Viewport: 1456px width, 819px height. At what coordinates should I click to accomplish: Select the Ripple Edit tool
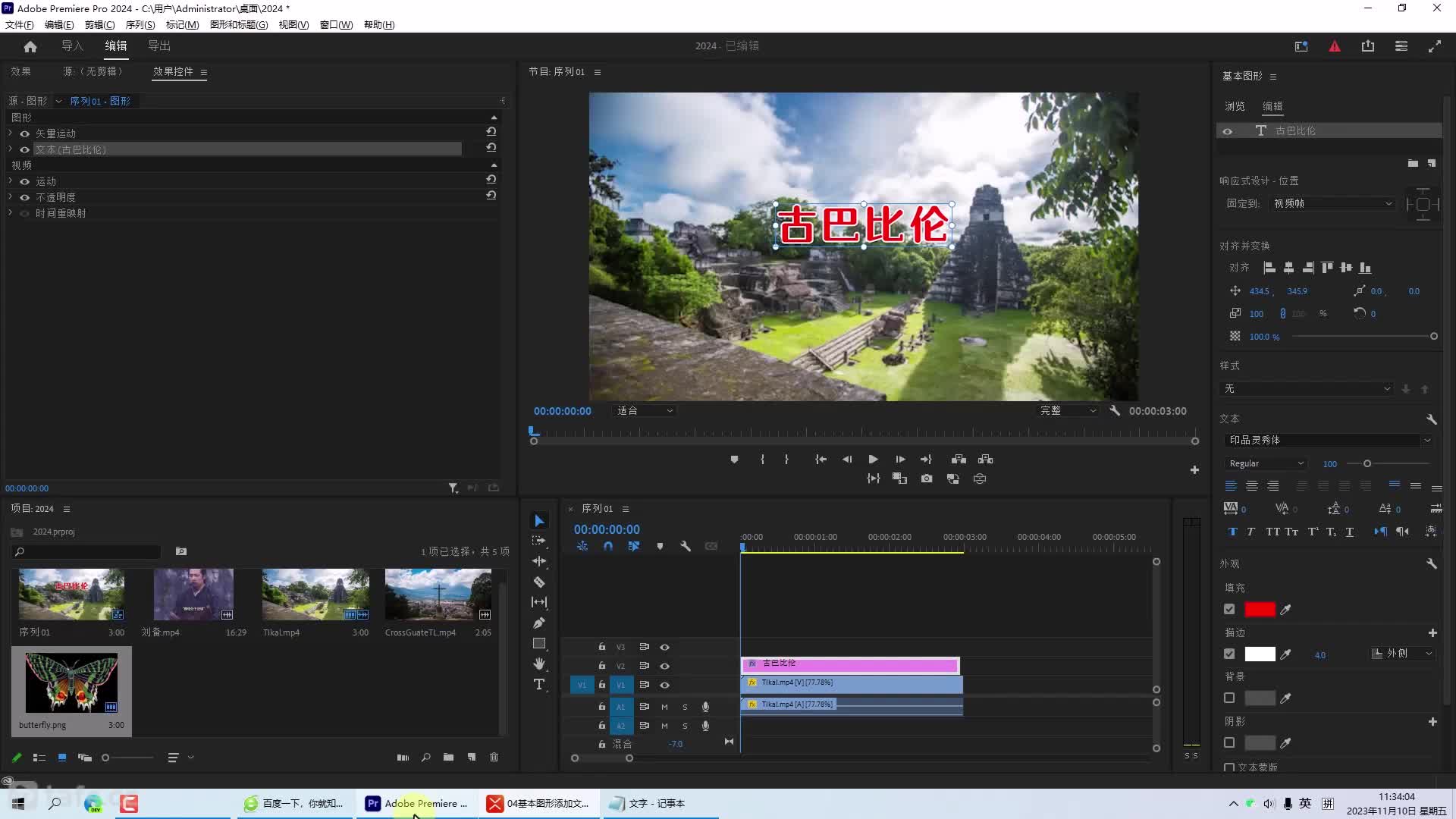click(x=539, y=561)
